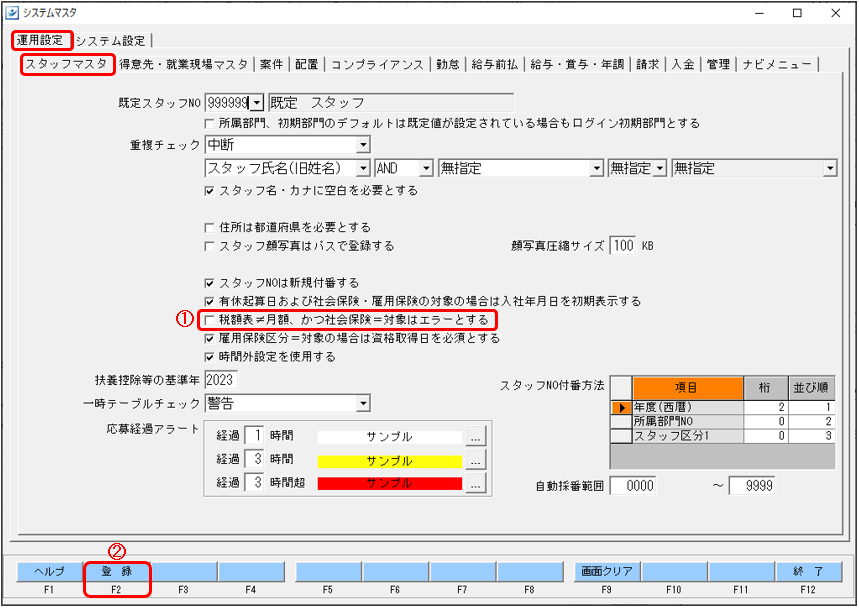Switch to the システム設定 tab
The width and height of the screenshot is (859, 608).
point(111,41)
